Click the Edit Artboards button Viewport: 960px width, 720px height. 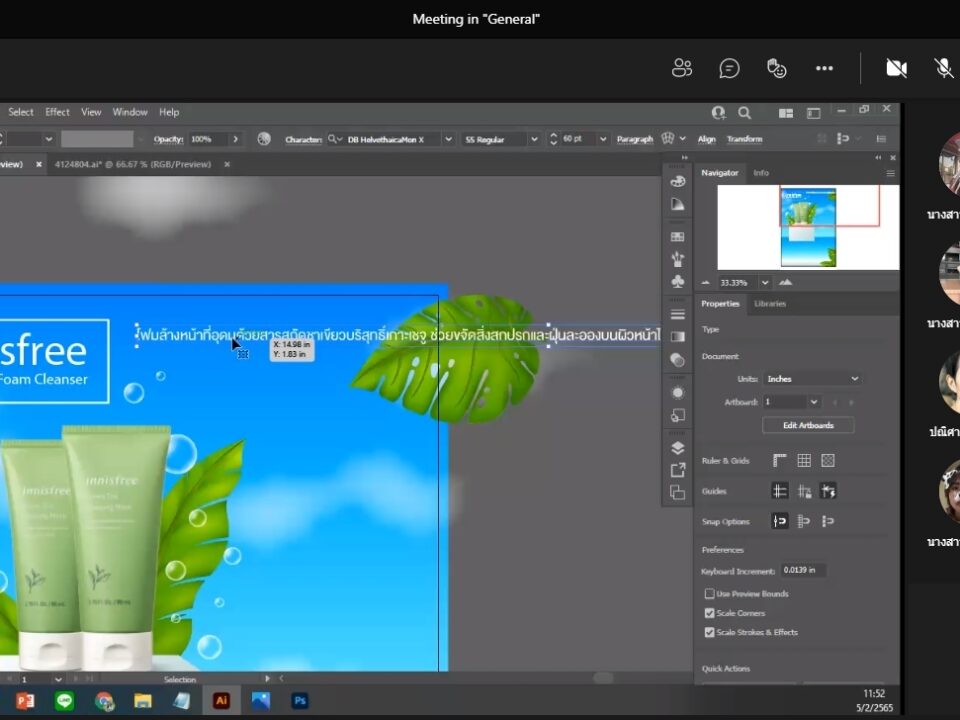click(808, 425)
